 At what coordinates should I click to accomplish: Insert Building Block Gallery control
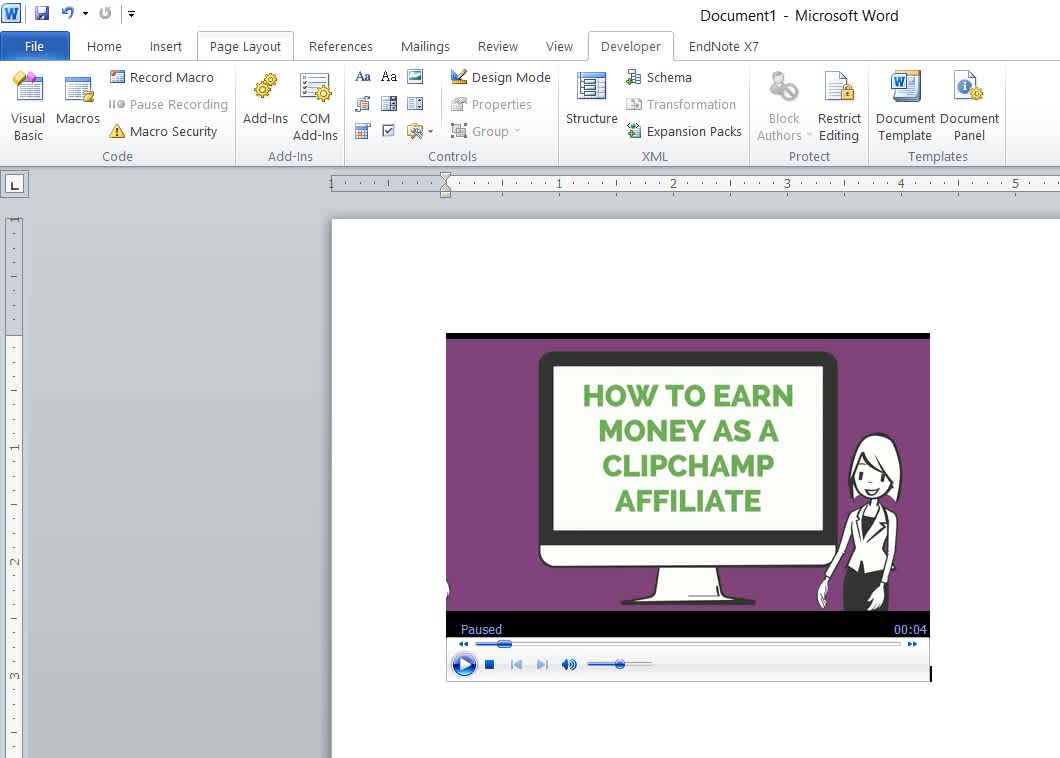363,103
